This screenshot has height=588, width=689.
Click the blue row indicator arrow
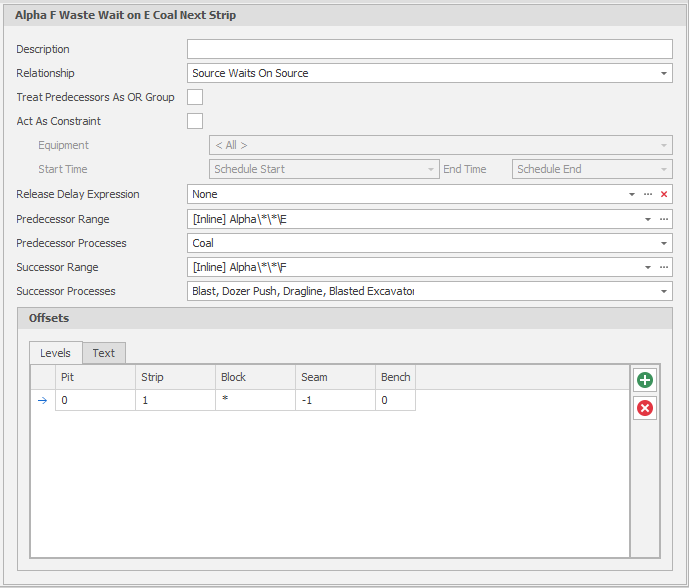[42, 400]
